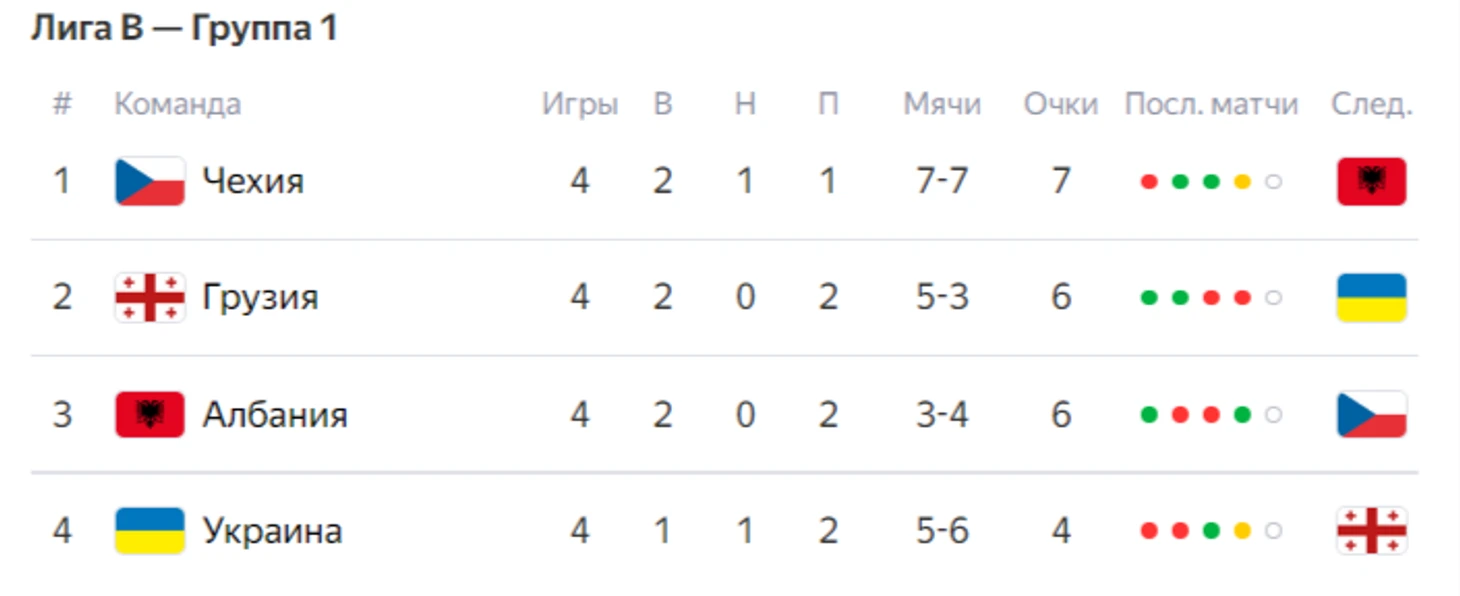Open Ukraine's next opponent Georgia flag
Viewport: 1460px width, 596px height.
[1372, 530]
